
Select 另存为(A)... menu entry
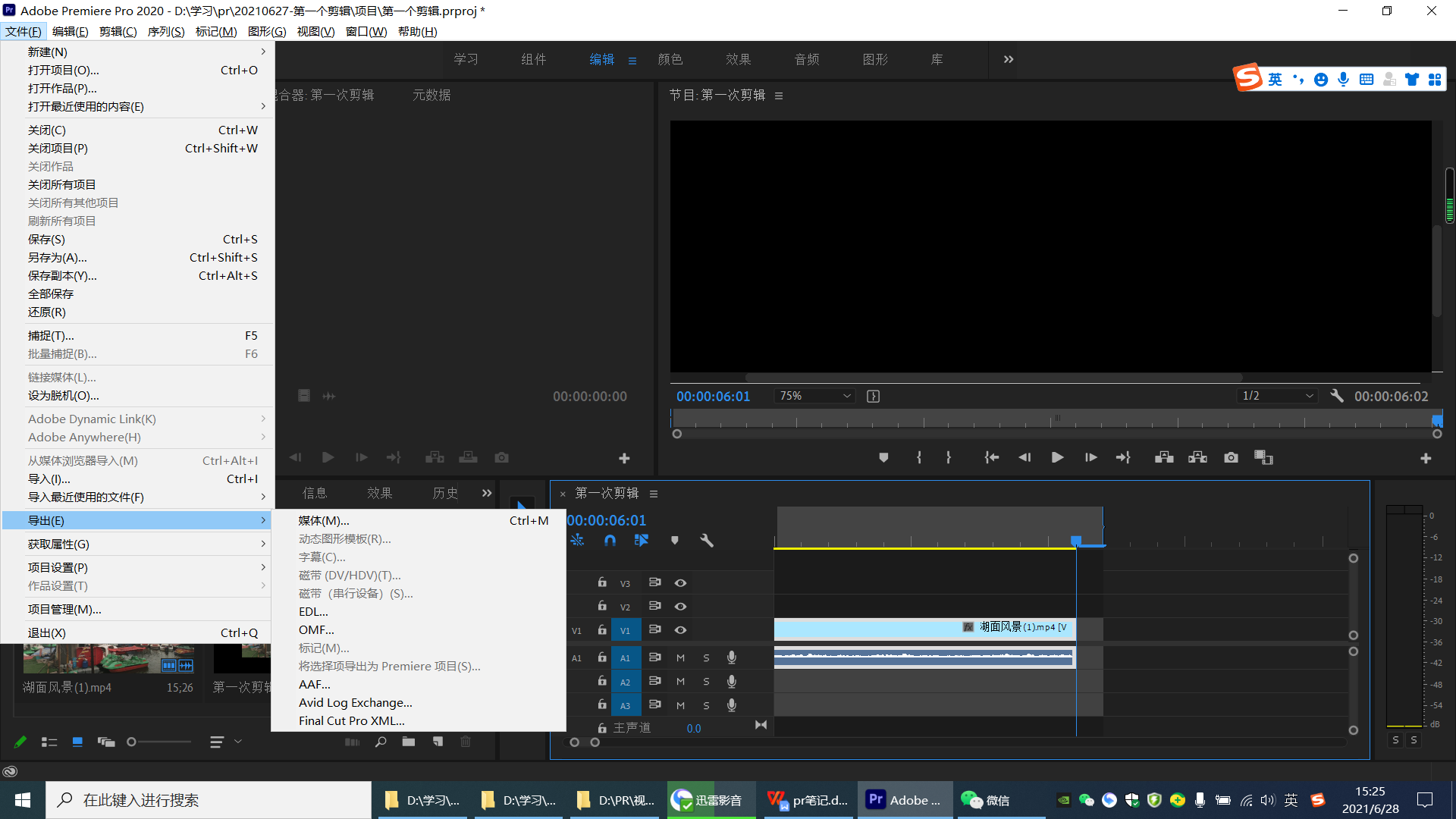(136, 257)
